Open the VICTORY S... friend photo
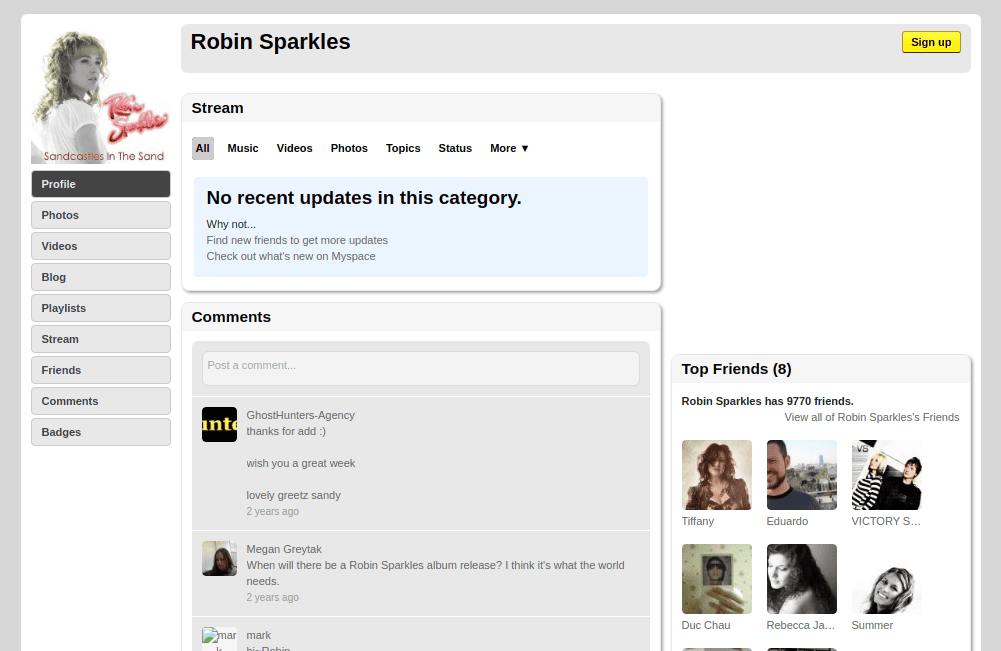The image size is (1001, 651). pos(886,475)
